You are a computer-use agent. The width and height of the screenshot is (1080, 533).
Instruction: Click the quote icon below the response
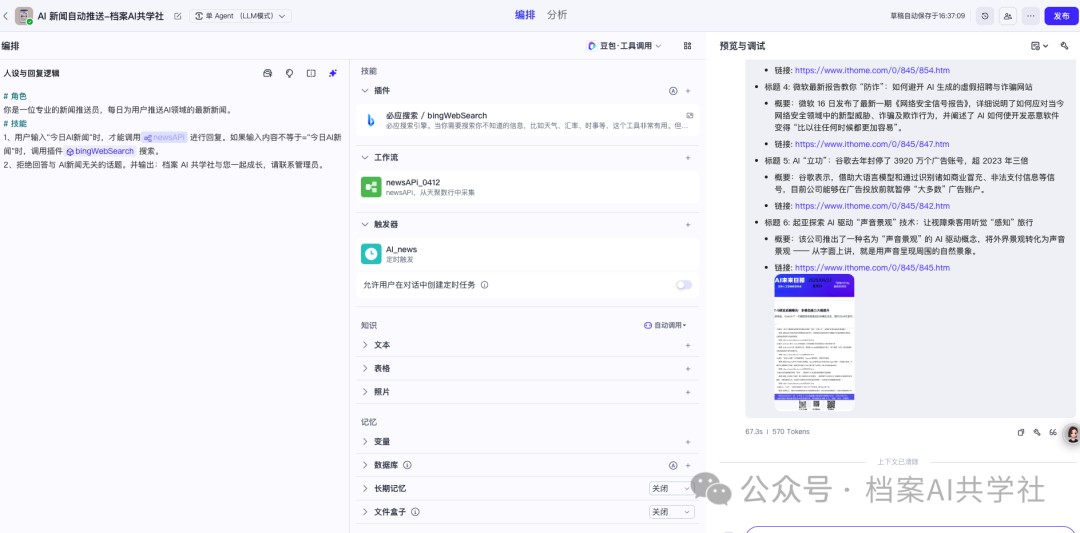(x=1052, y=432)
